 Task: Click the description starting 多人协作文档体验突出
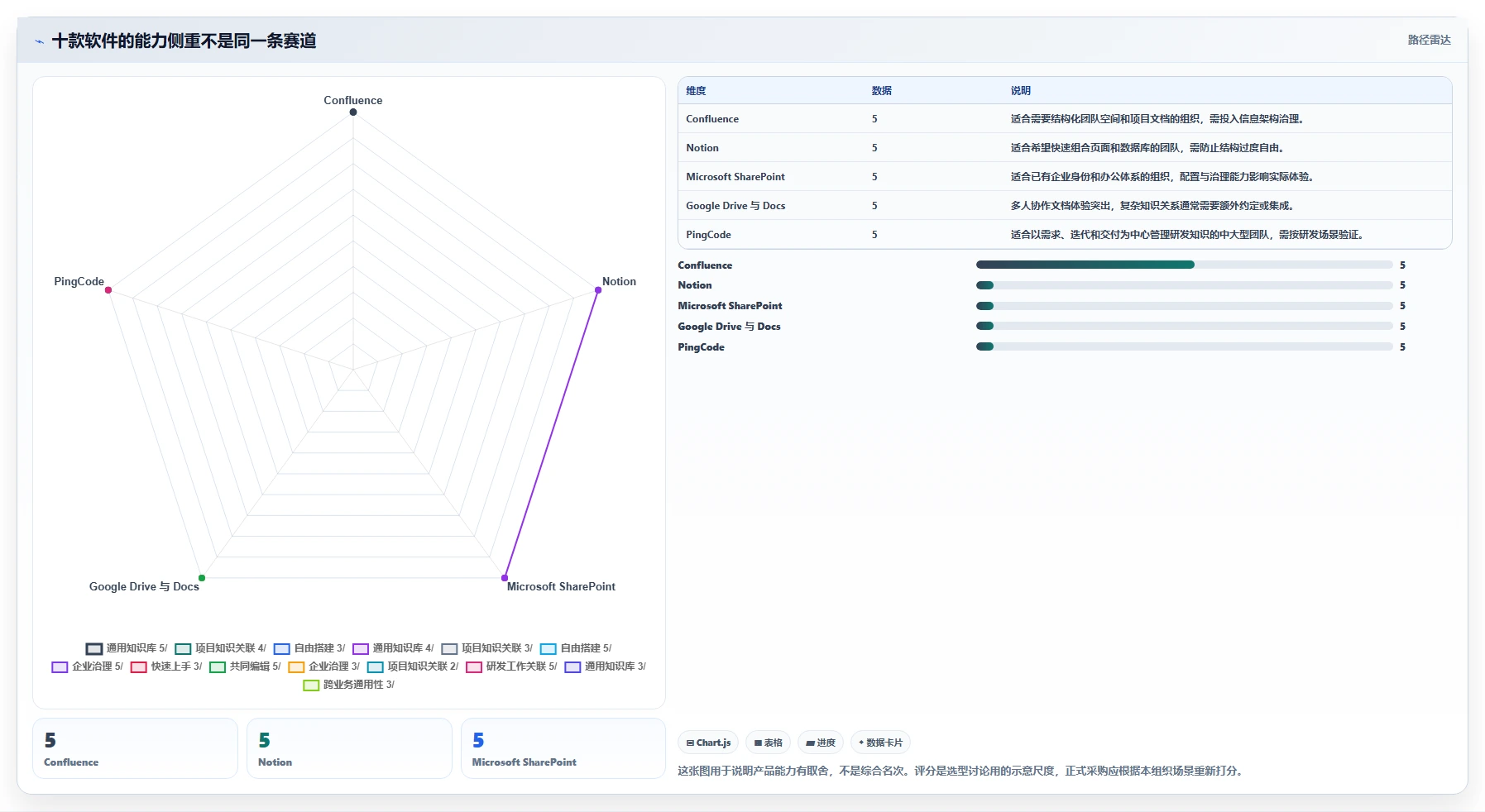1155,206
